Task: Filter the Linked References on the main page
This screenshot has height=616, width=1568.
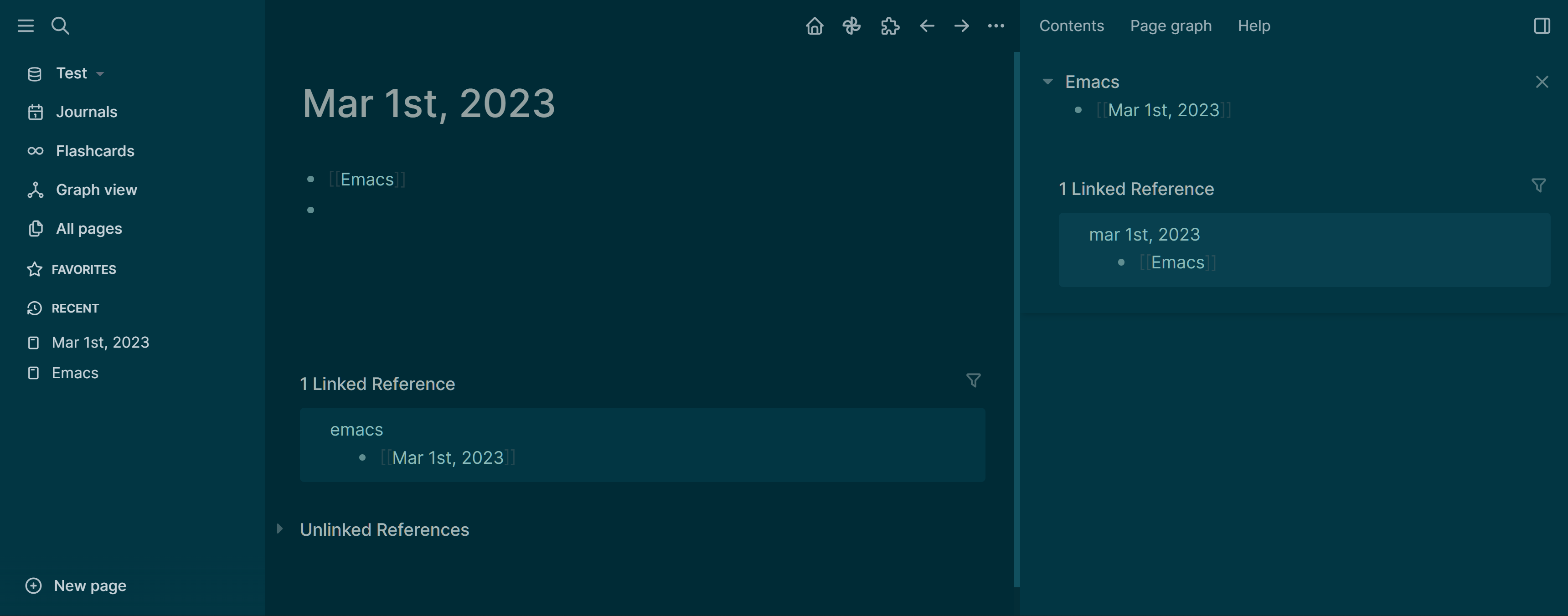Action: click(974, 380)
